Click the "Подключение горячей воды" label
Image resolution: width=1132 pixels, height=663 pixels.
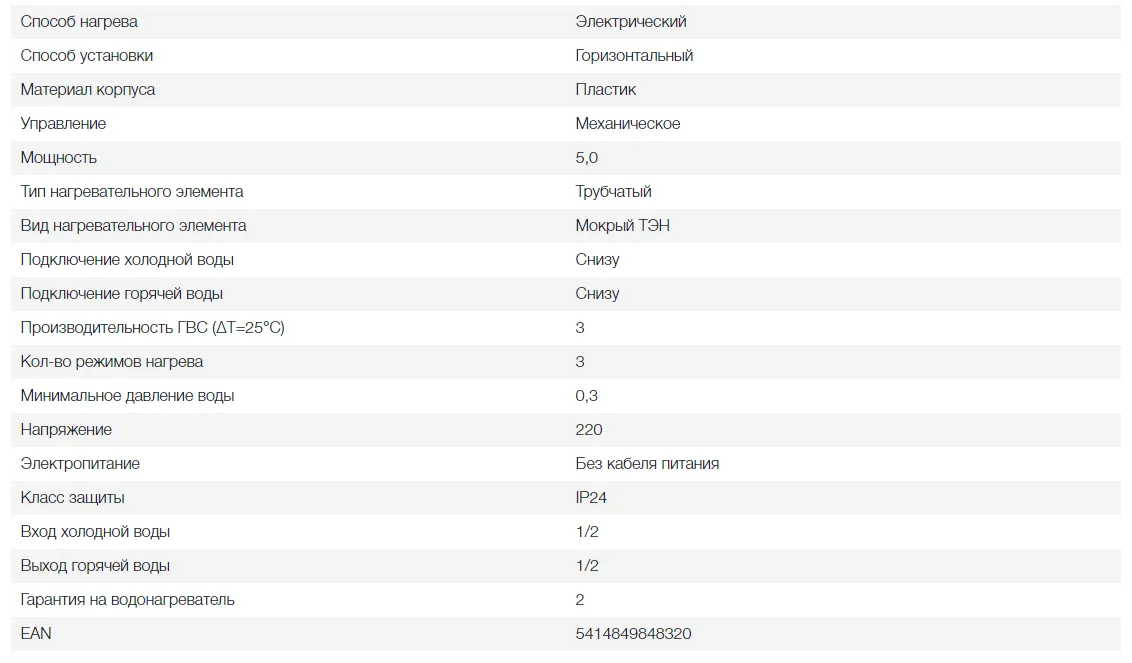click(122, 294)
